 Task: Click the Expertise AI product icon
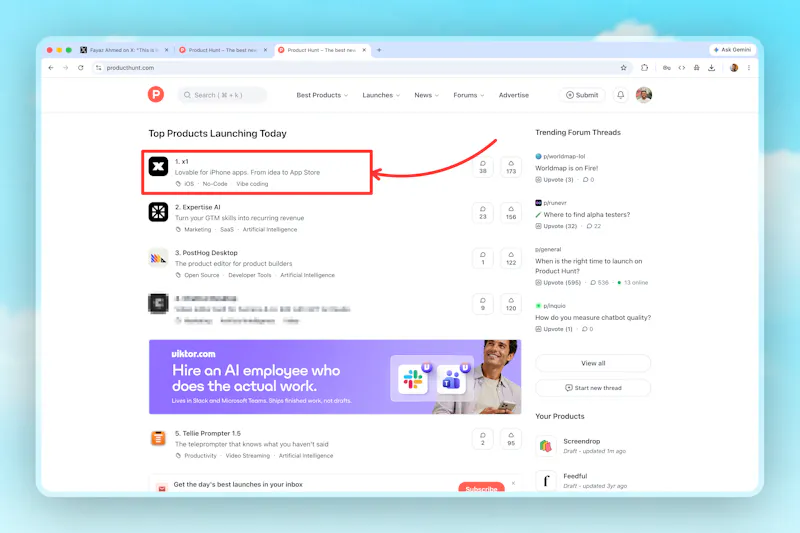[x=158, y=212]
